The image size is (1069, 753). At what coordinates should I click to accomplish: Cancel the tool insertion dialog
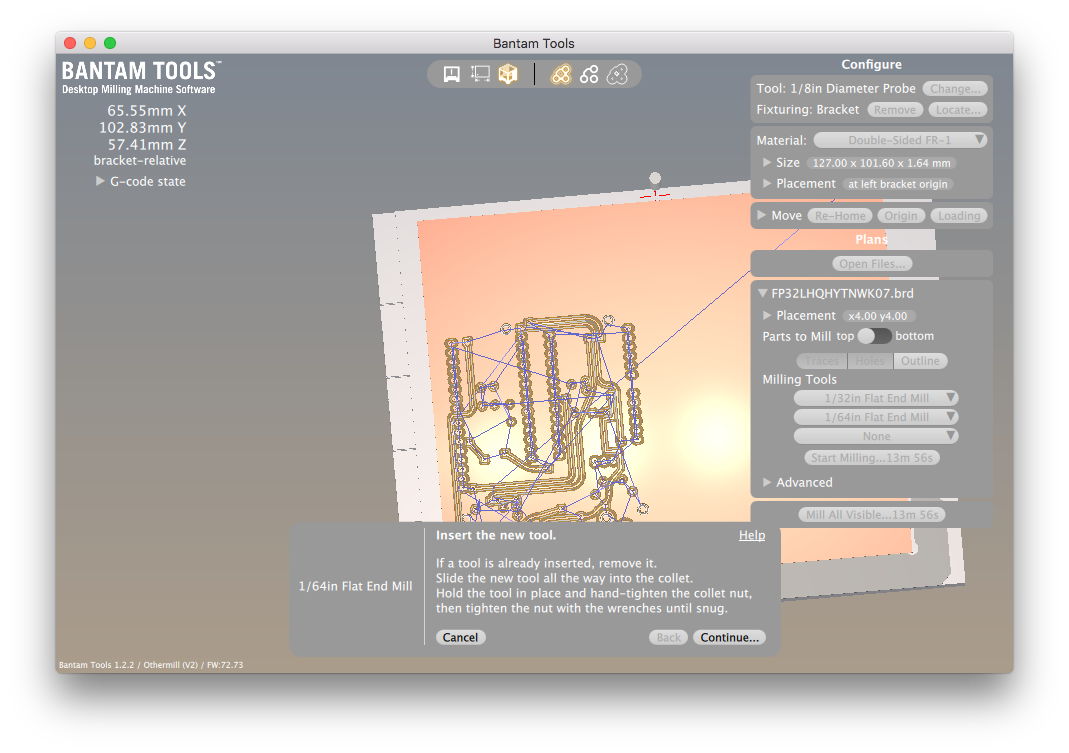tap(460, 637)
